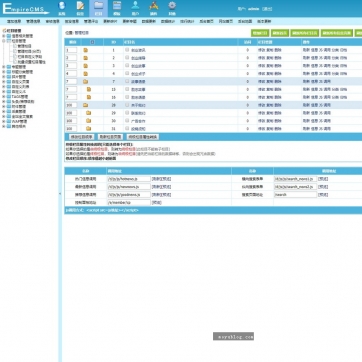Viewport: 362px width, 362px height.
Task: Open 版本更新 in the secondary menu bar
Action: coord(264,21)
